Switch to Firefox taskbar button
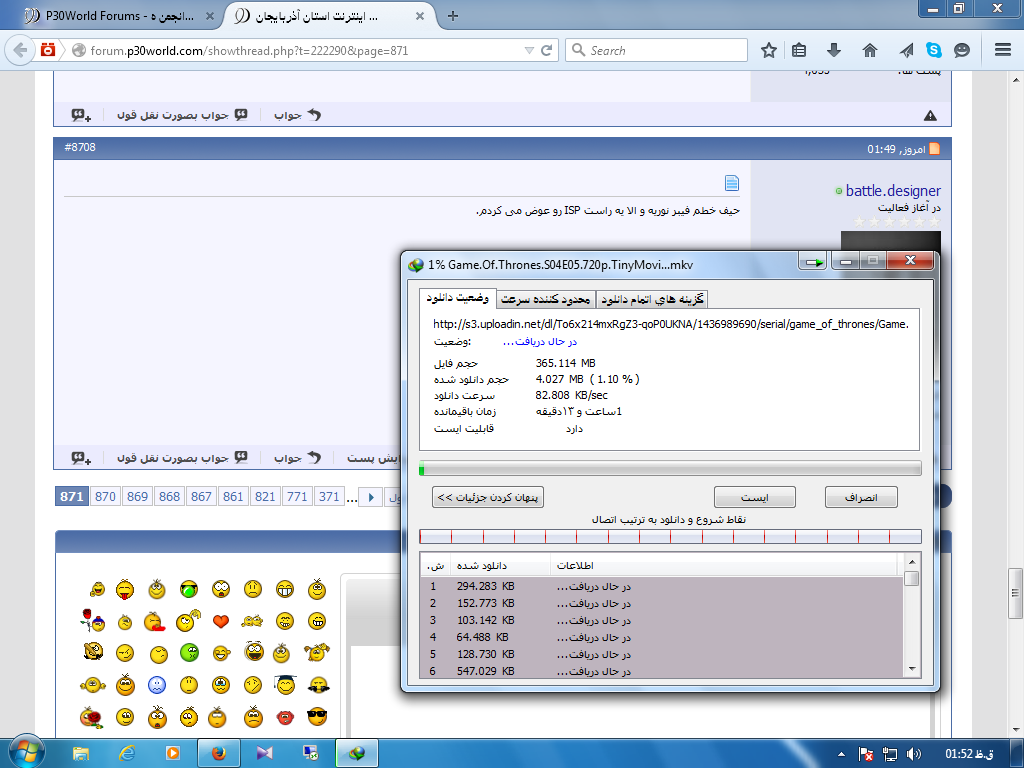Image resolution: width=1024 pixels, height=768 pixels. [218, 754]
